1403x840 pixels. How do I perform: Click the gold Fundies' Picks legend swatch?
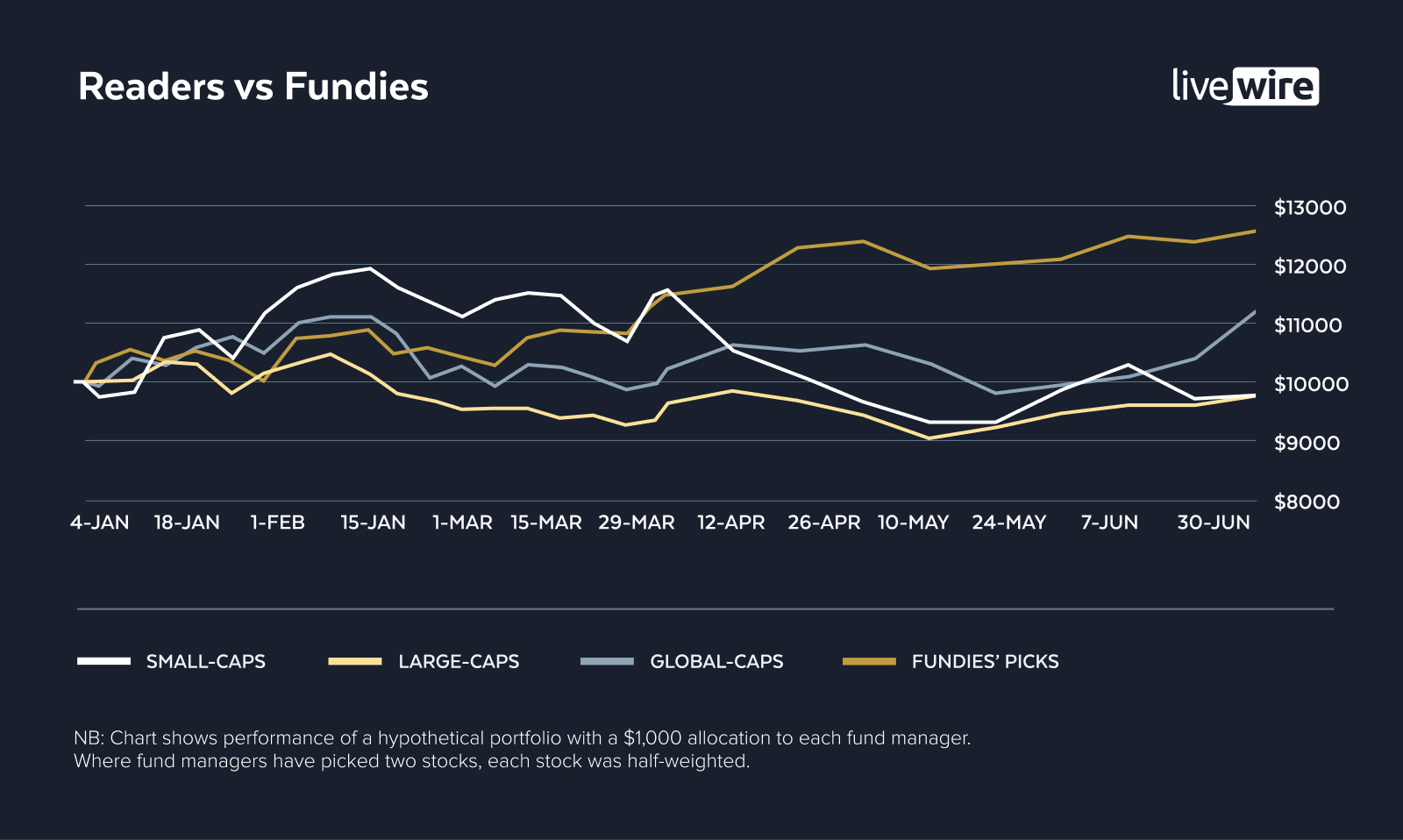point(869,661)
